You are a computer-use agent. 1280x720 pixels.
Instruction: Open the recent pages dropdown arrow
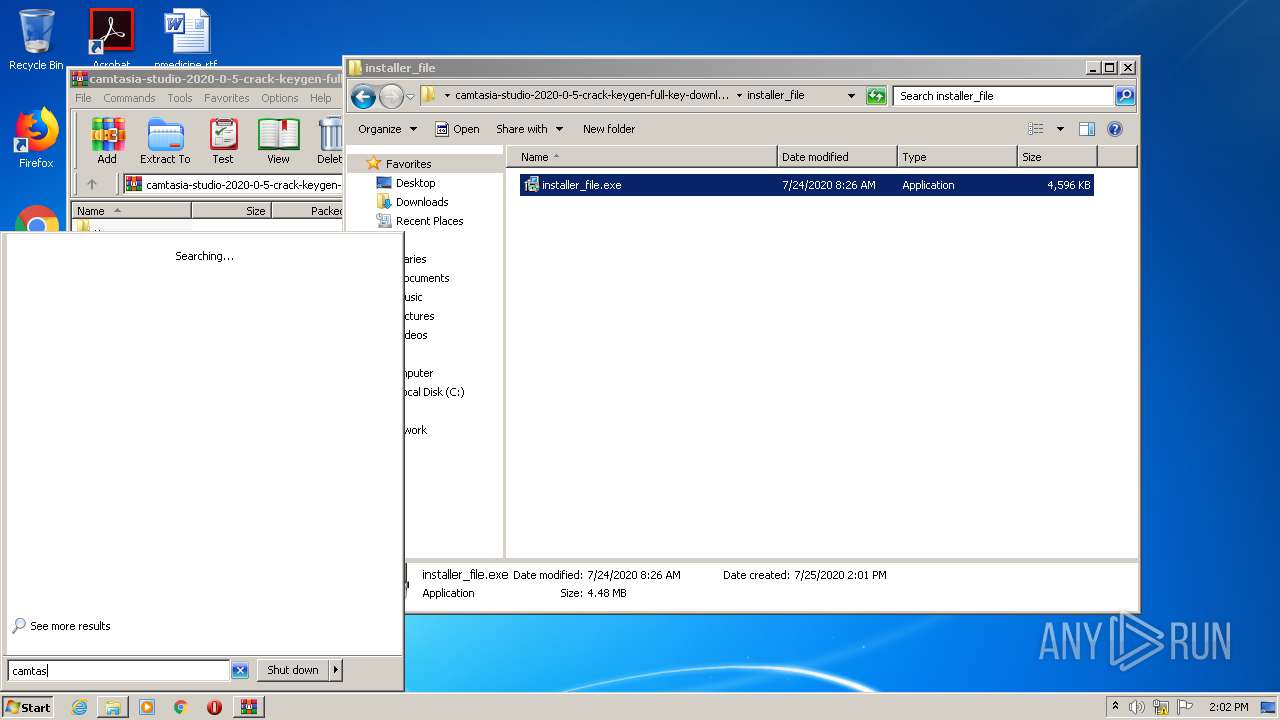tap(410, 96)
